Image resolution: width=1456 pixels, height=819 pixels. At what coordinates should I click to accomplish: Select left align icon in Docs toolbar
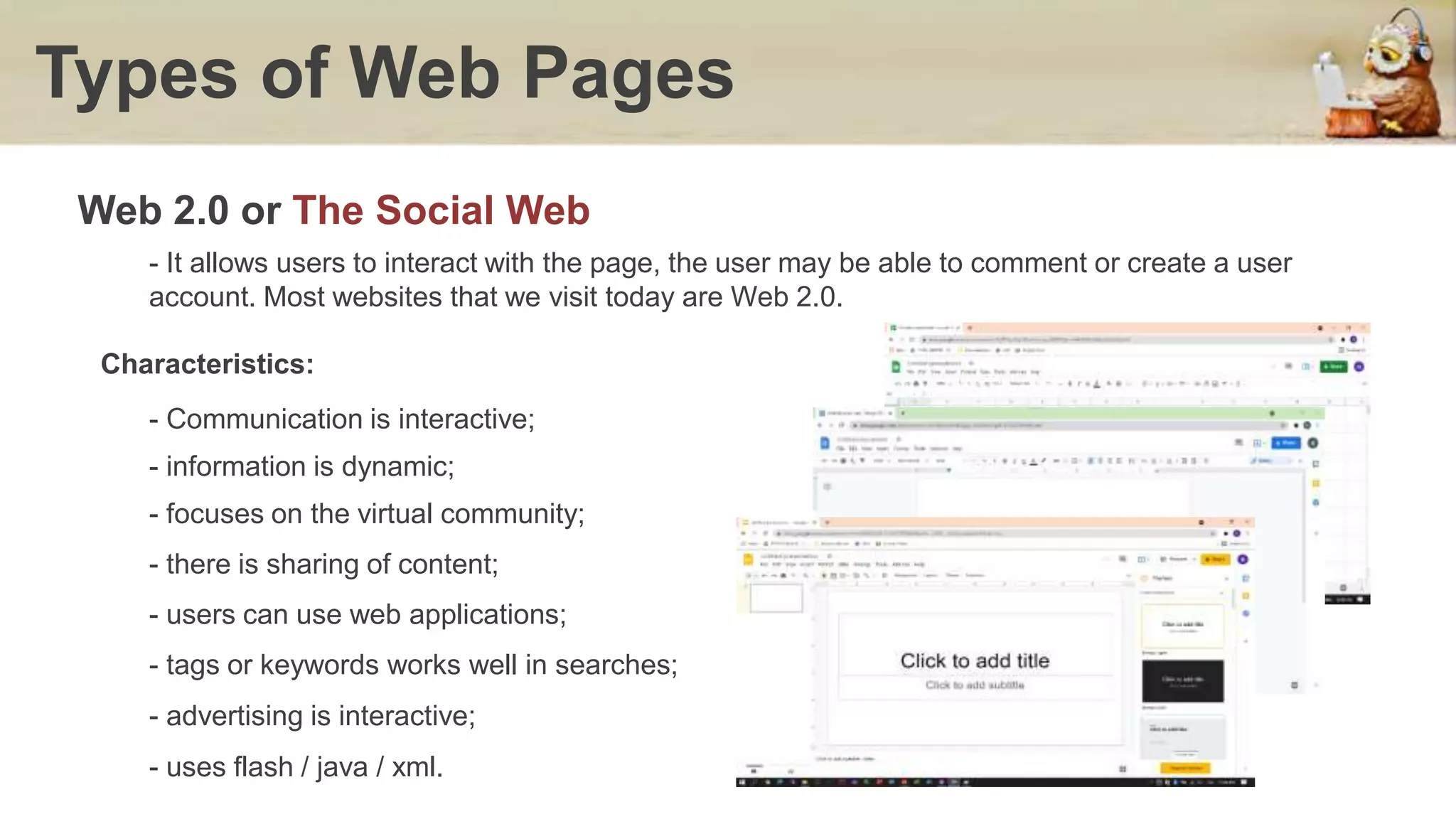click(x=1090, y=461)
